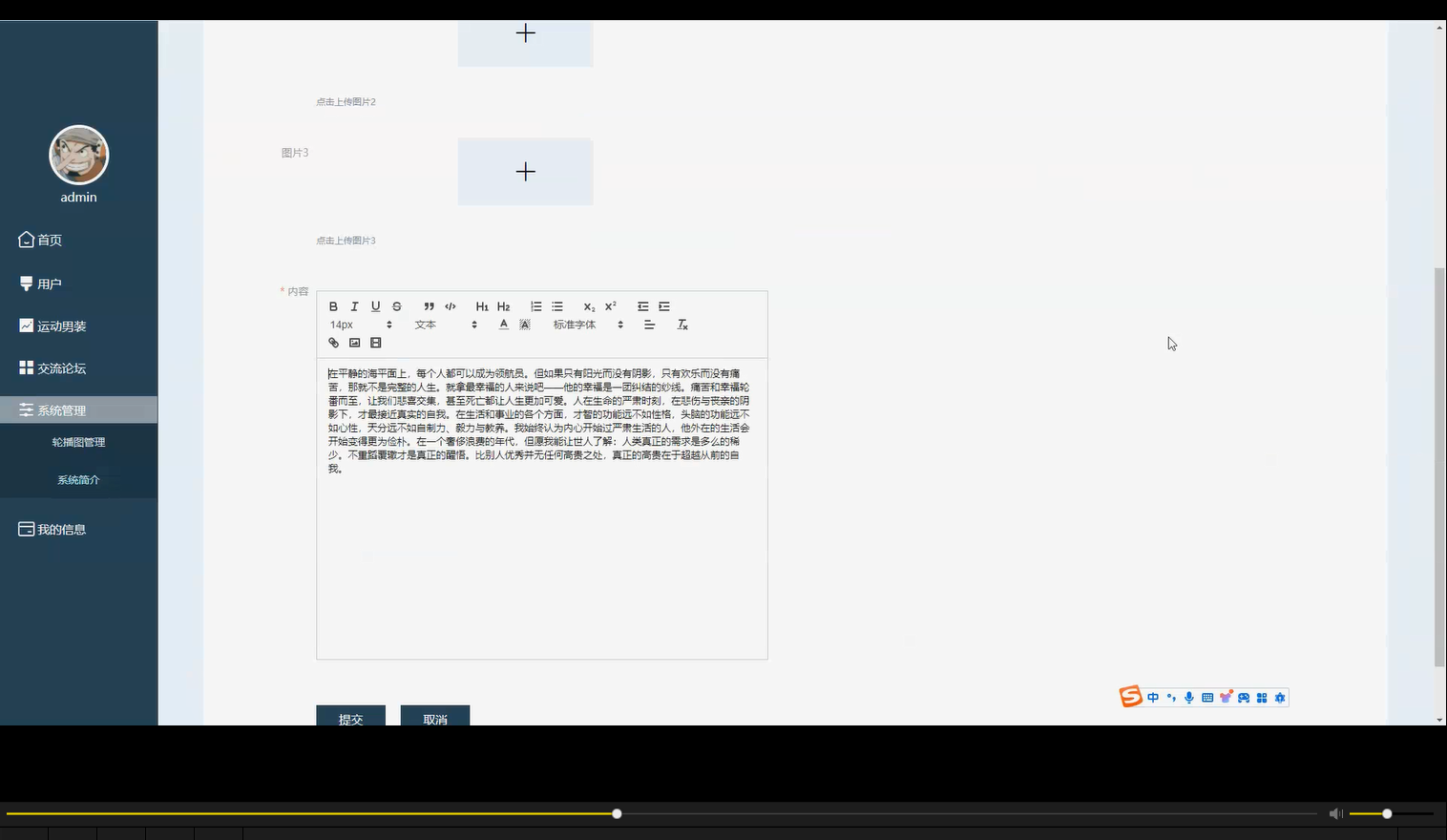The width and height of the screenshot is (1447, 840).
Task: Increase paragraph indent
Action: click(x=663, y=306)
